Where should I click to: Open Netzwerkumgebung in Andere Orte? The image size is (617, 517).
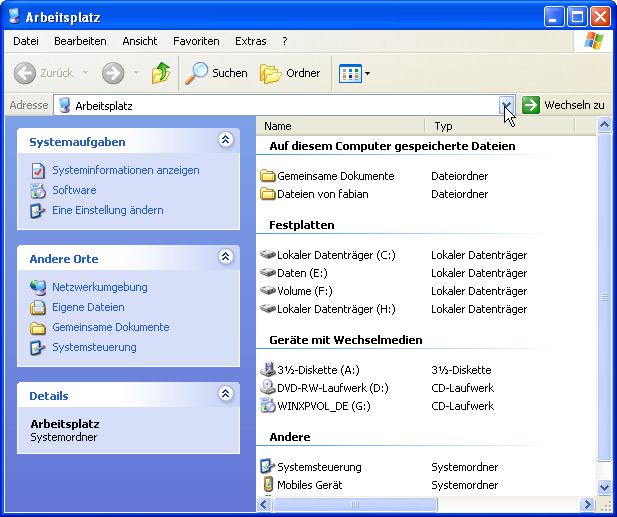[x=100, y=287]
